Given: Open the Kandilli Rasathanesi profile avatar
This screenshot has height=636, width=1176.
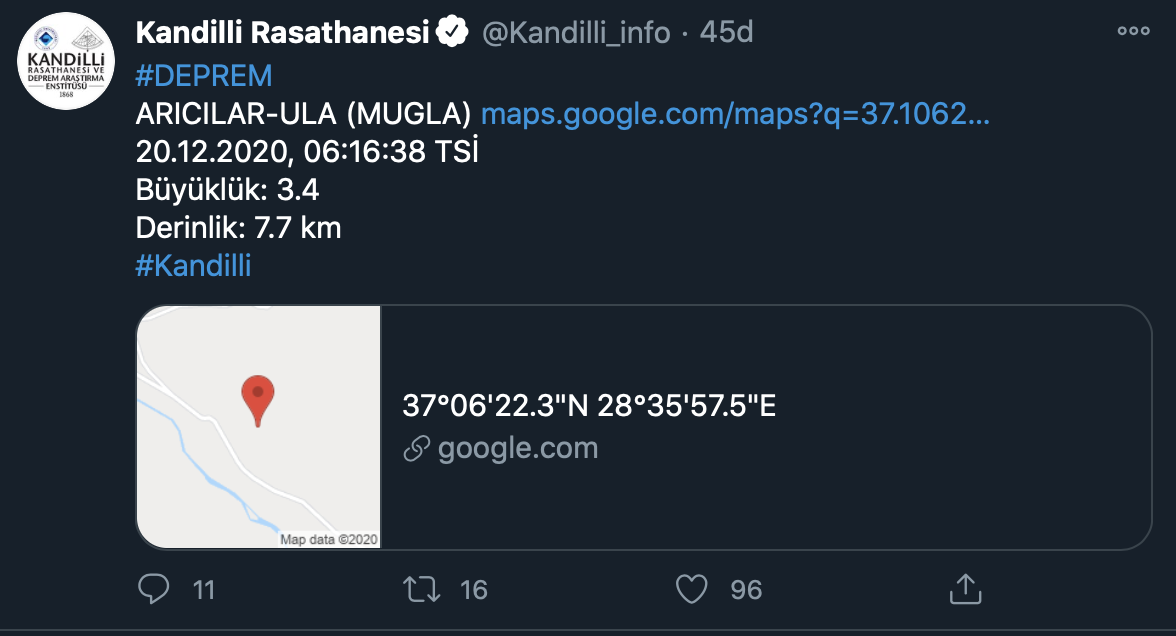Looking at the screenshot, I should pos(67,61).
